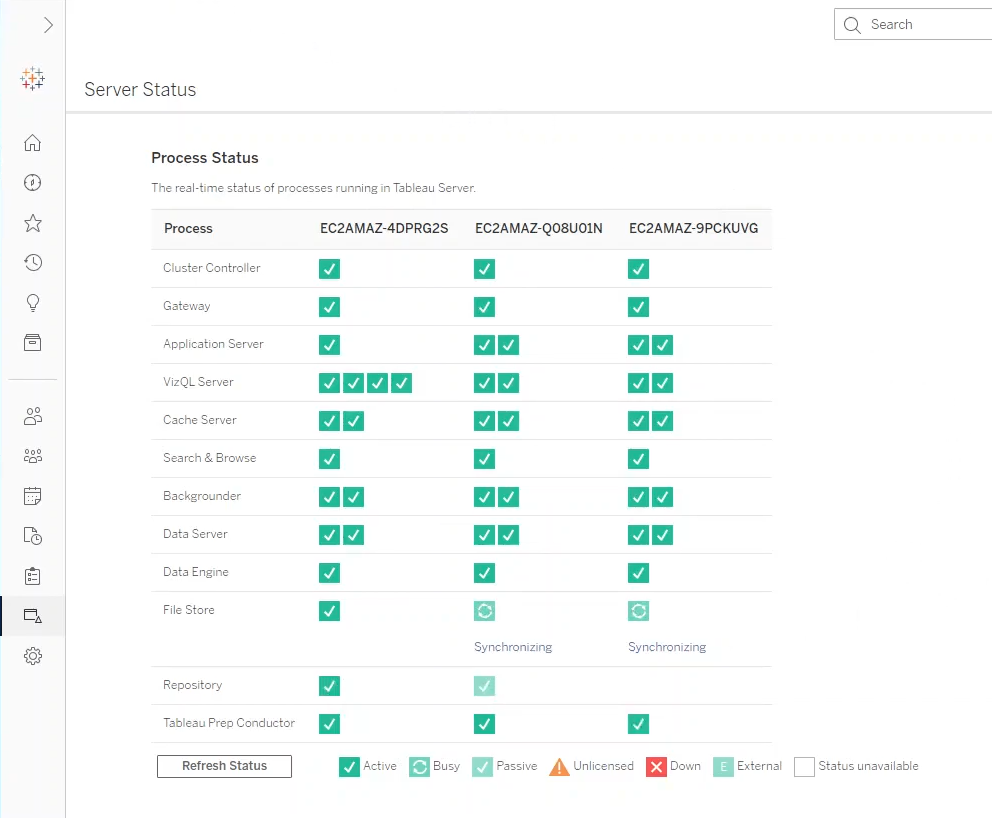Image resolution: width=992 pixels, height=818 pixels.
Task: Click Data Engine status for EC2AMAZ-Q08U01N
Action: tap(484, 573)
